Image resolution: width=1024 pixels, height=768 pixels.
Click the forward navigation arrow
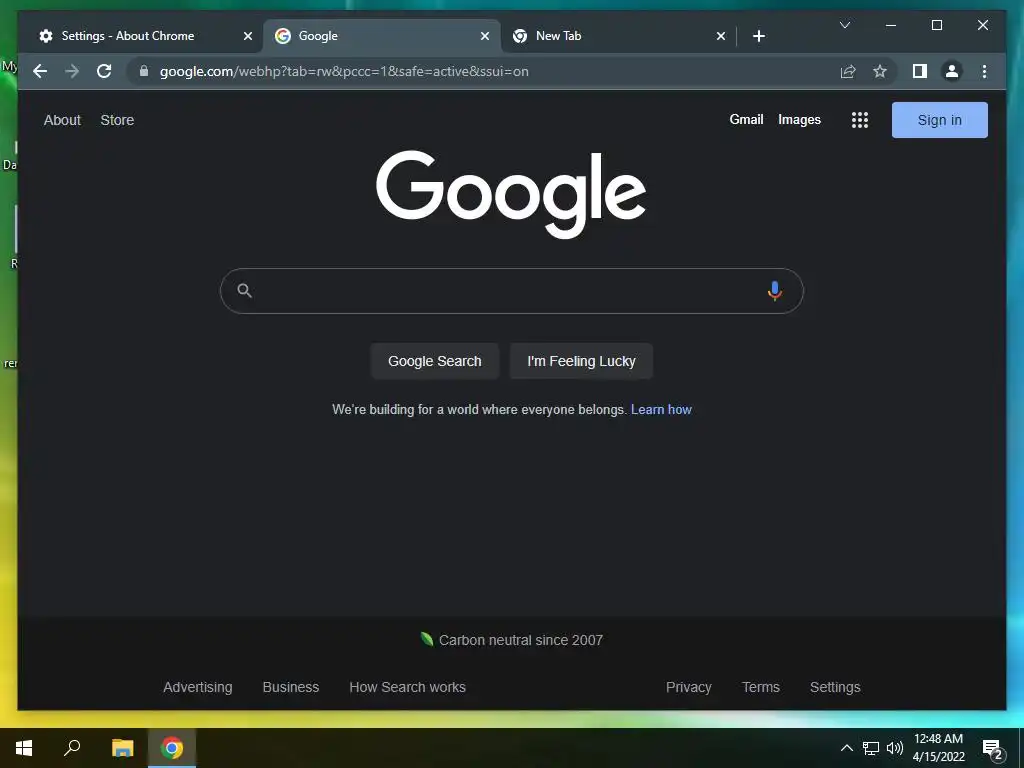click(x=72, y=71)
